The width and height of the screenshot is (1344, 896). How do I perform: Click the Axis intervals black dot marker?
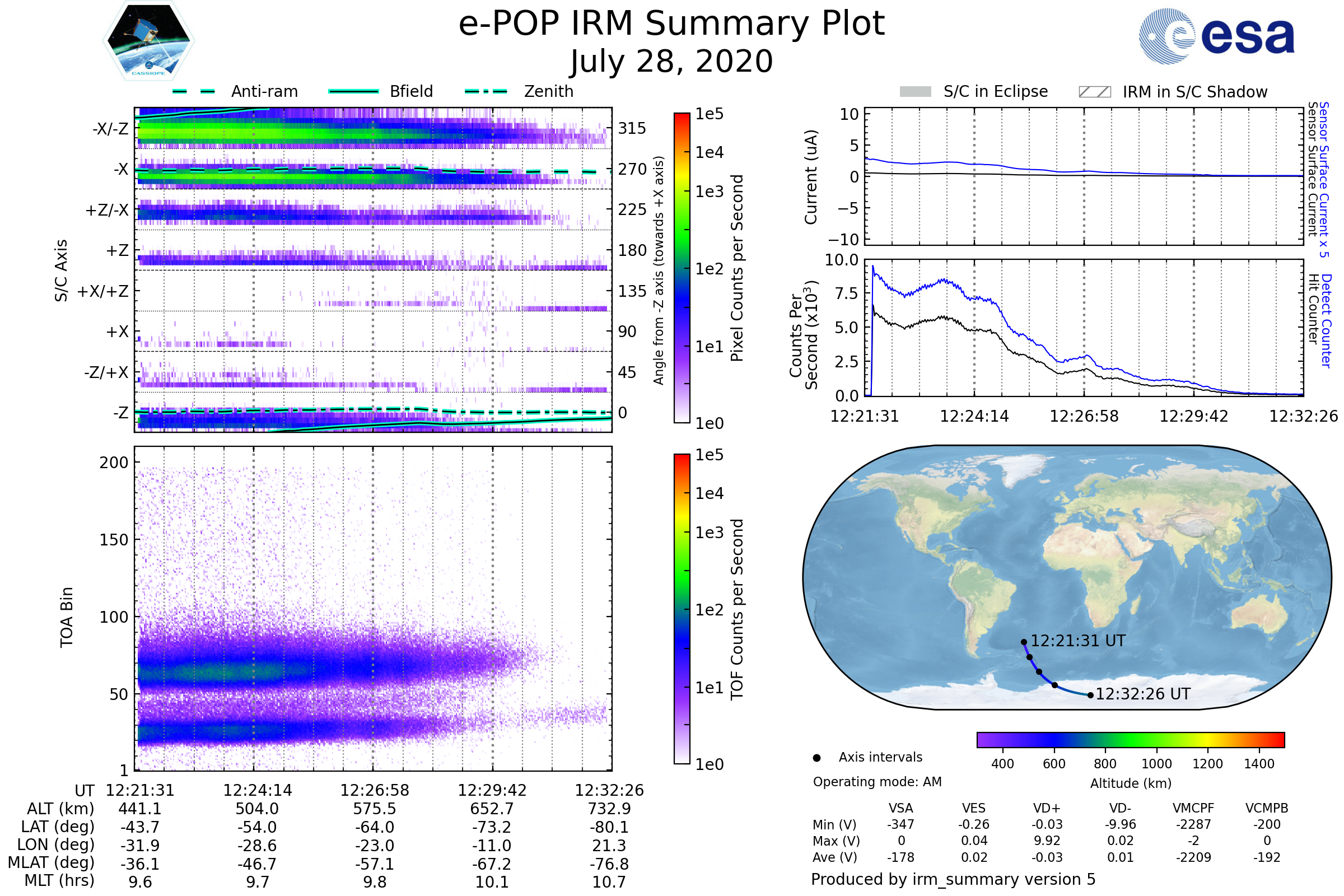(x=816, y=758)
